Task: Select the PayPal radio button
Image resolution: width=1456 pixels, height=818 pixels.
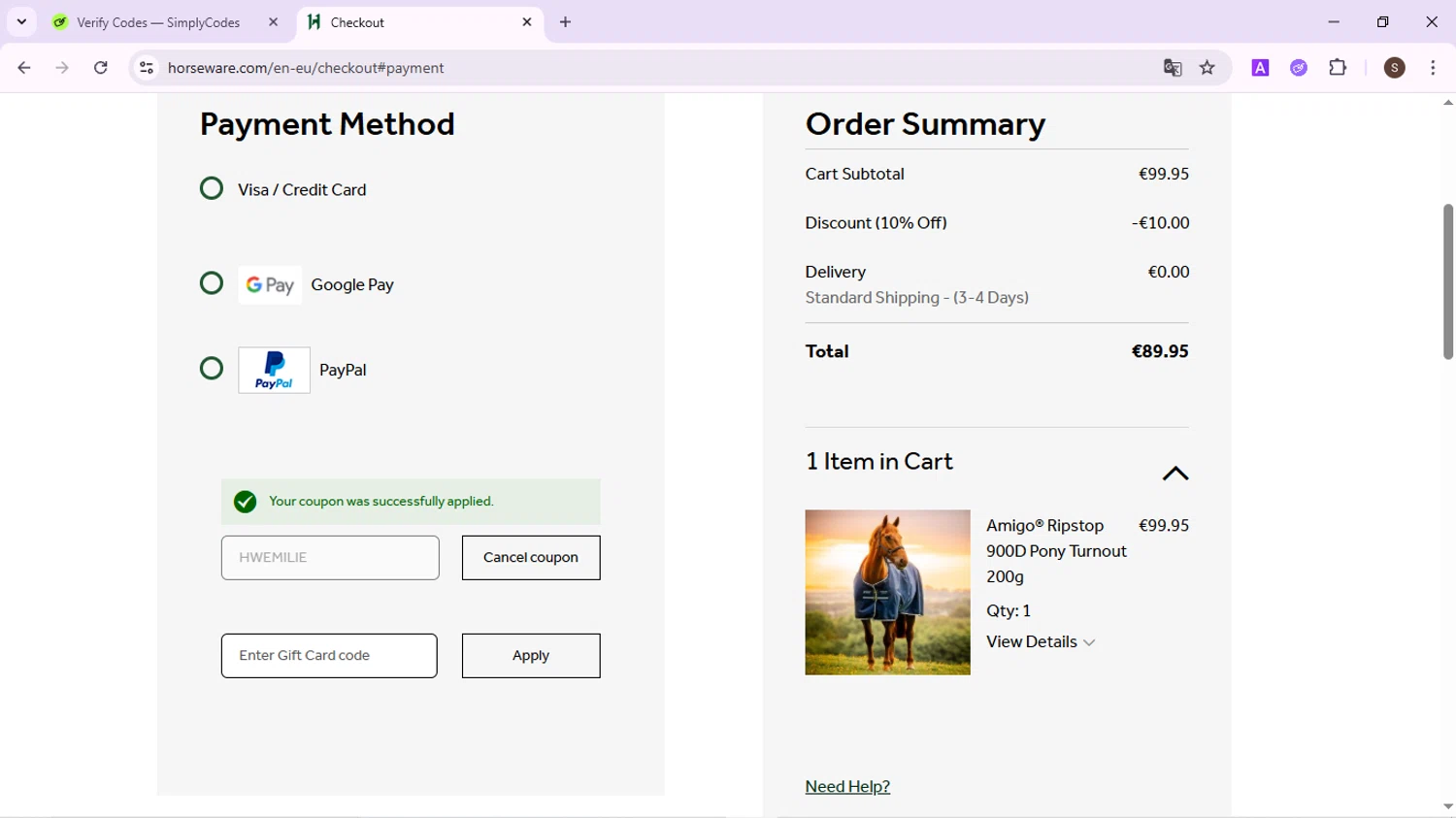Action: pyautogui.click(x=211, y=369)
